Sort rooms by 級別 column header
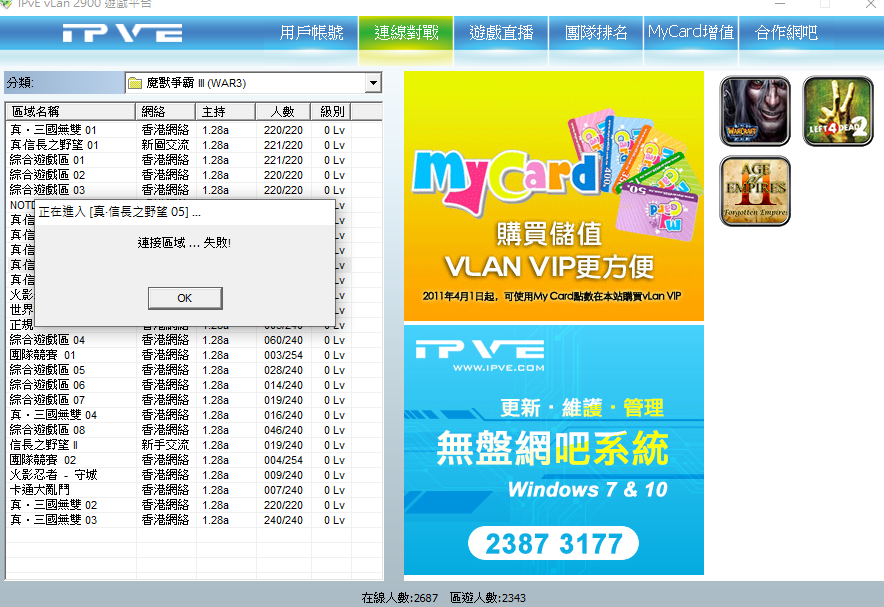This screenshot has width=884, height=607. tap(332, 111)
